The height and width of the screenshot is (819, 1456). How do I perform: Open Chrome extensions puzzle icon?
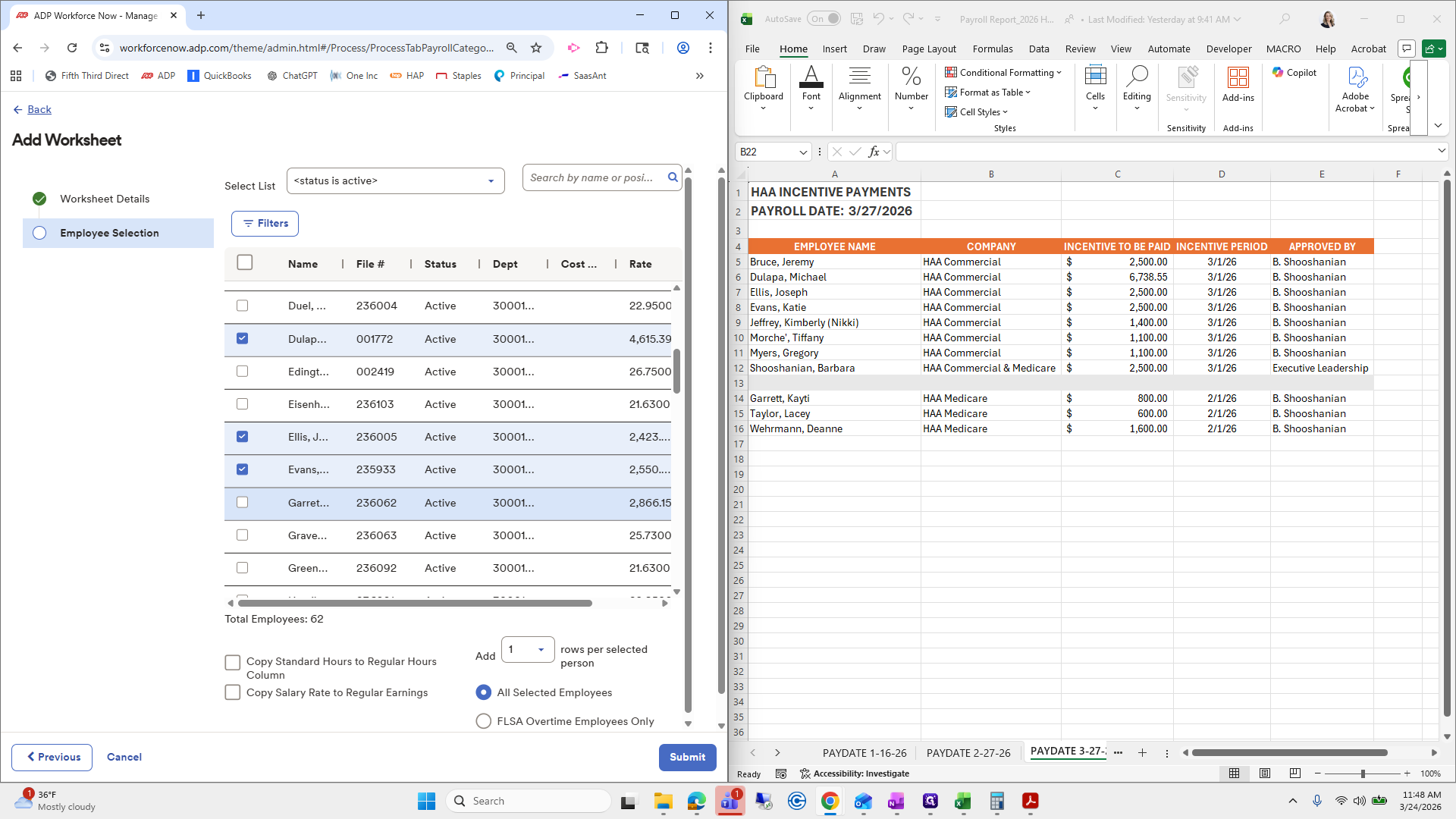coord(601,48)
